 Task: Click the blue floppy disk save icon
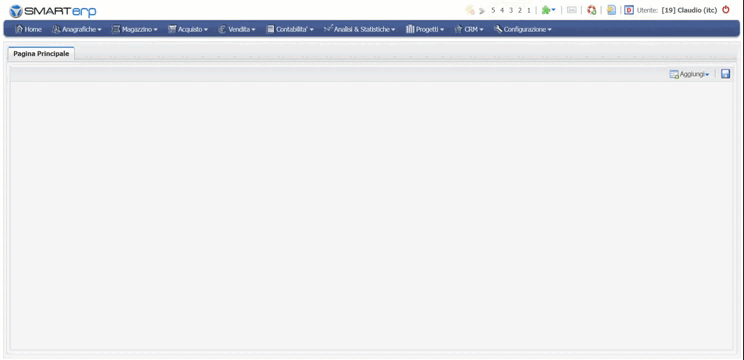725,74
